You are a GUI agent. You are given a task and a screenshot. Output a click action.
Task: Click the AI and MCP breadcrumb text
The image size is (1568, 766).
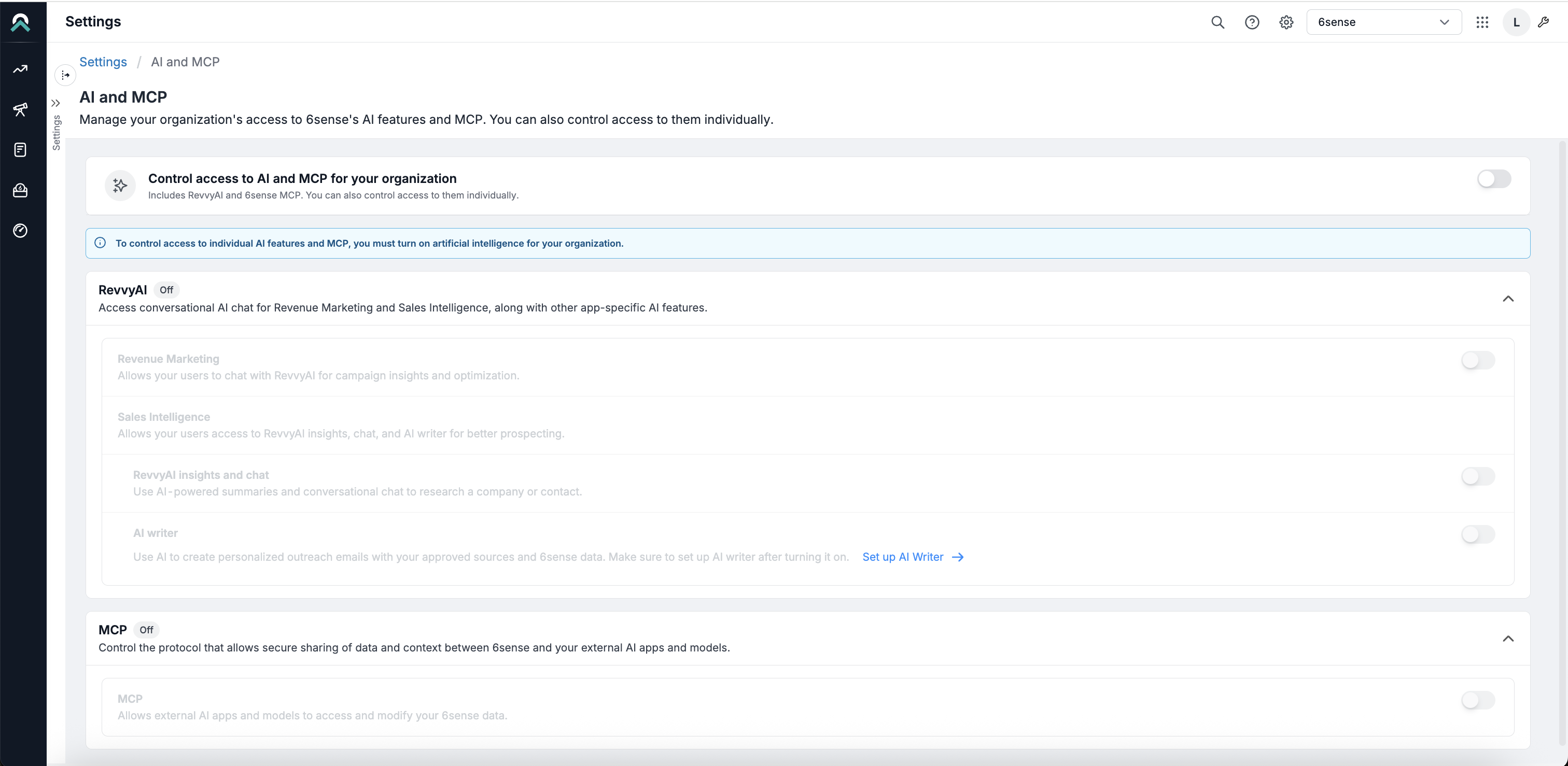tap(185, 62)
